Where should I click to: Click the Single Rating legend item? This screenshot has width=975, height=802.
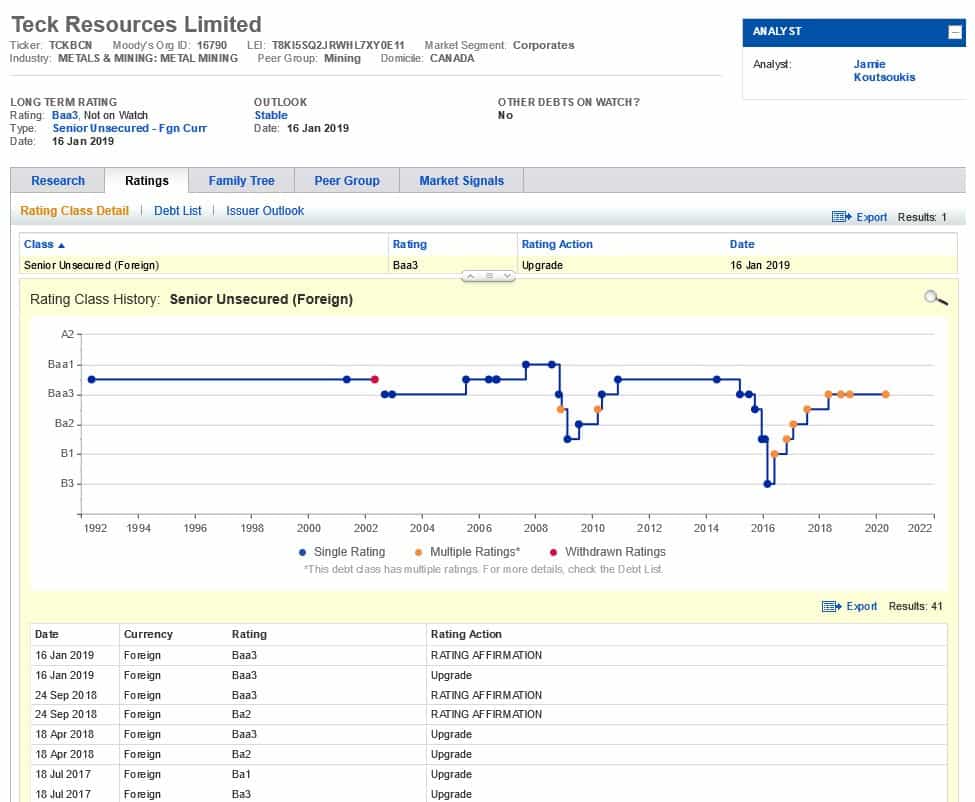pyautogui.click(x=342, y=552)
